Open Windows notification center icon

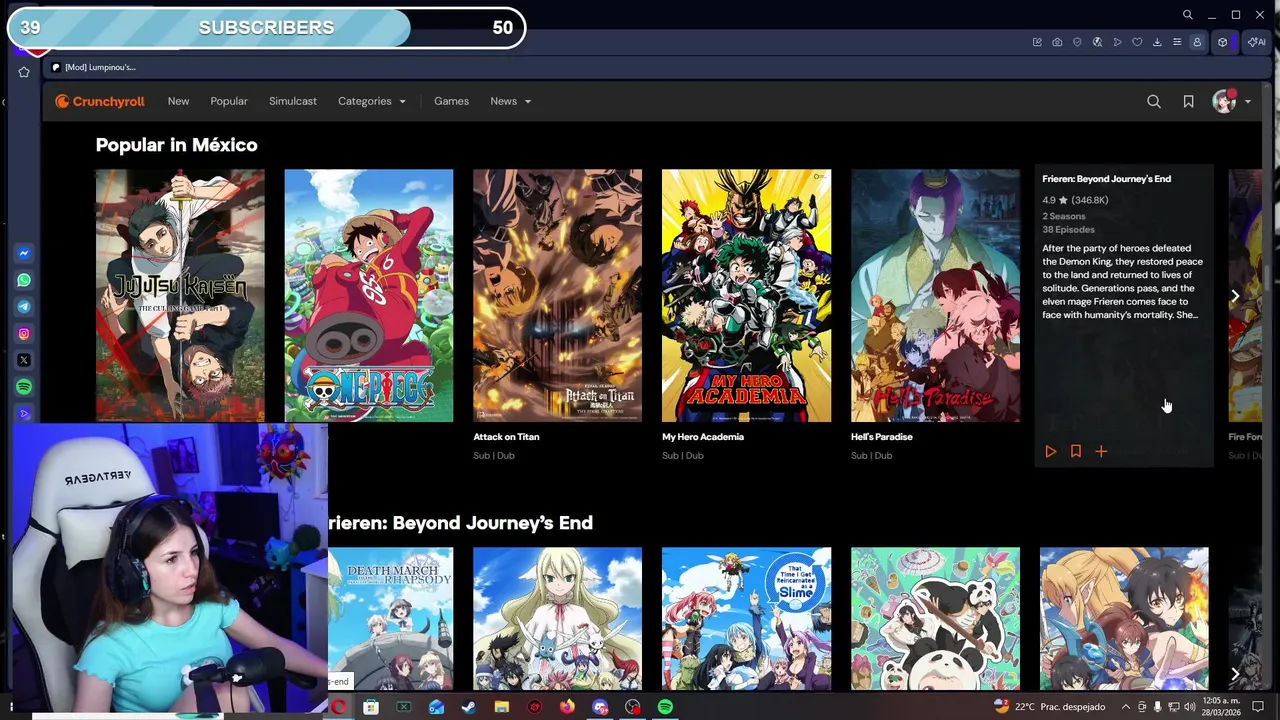click(x=1259, y=707)
